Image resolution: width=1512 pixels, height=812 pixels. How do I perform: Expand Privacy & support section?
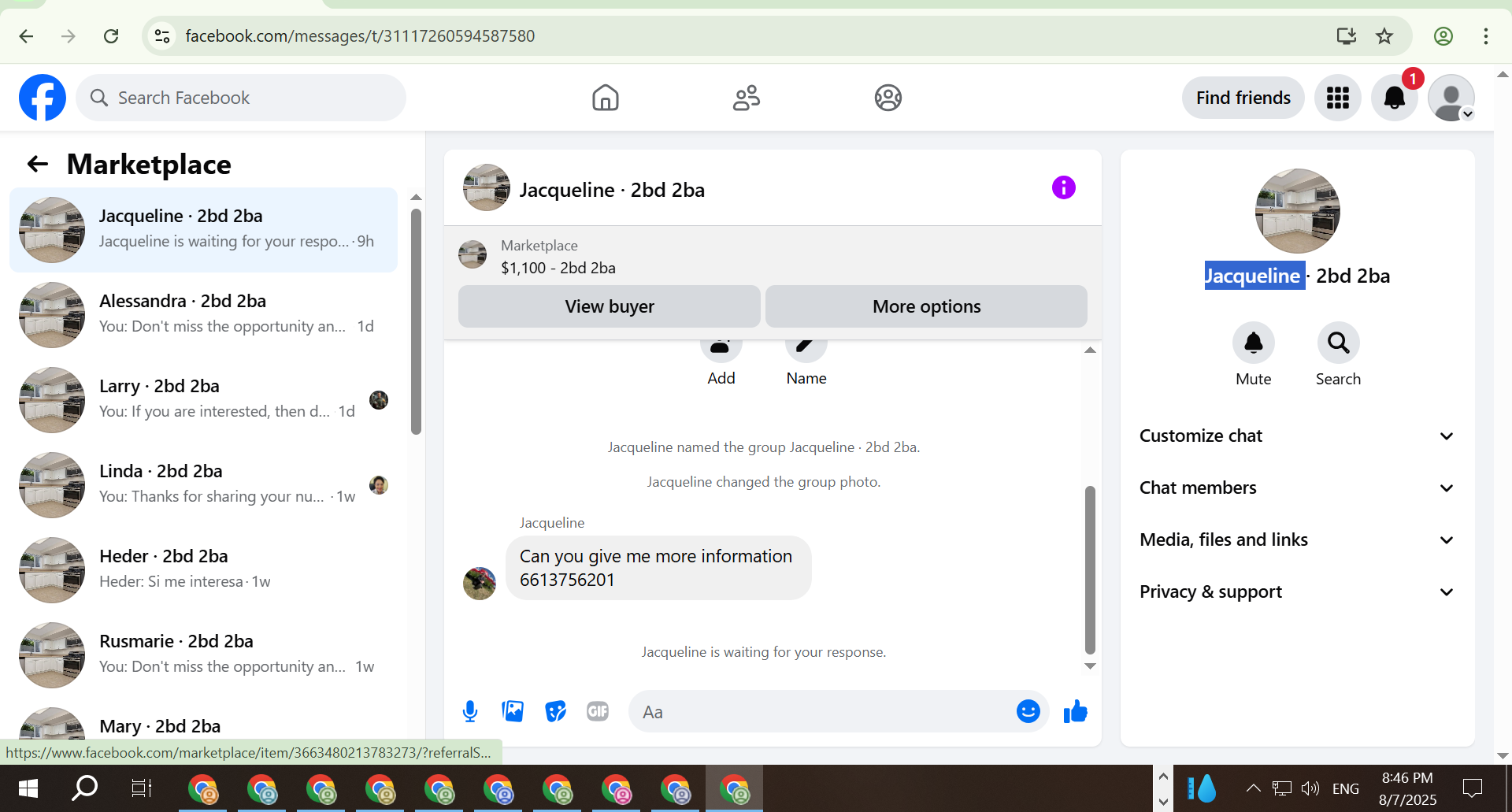pyautogui.click(x=1297, y=592)
